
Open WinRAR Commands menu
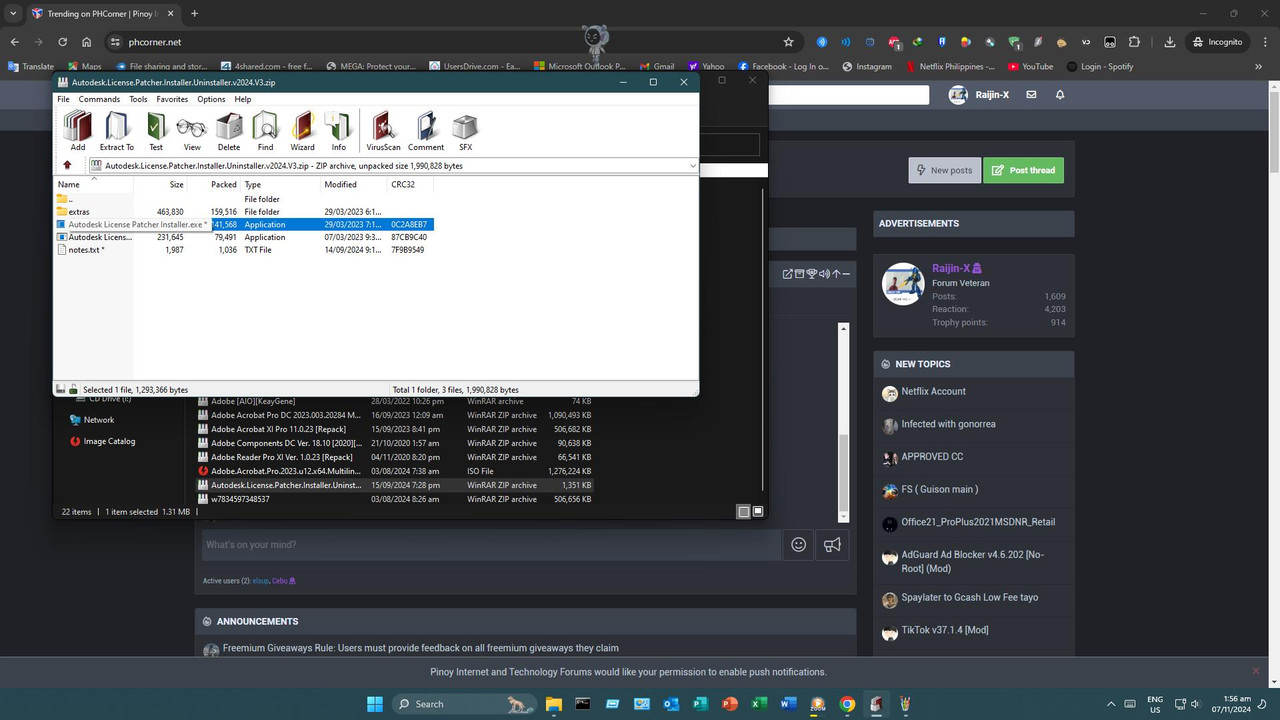[x=99, y=99]
